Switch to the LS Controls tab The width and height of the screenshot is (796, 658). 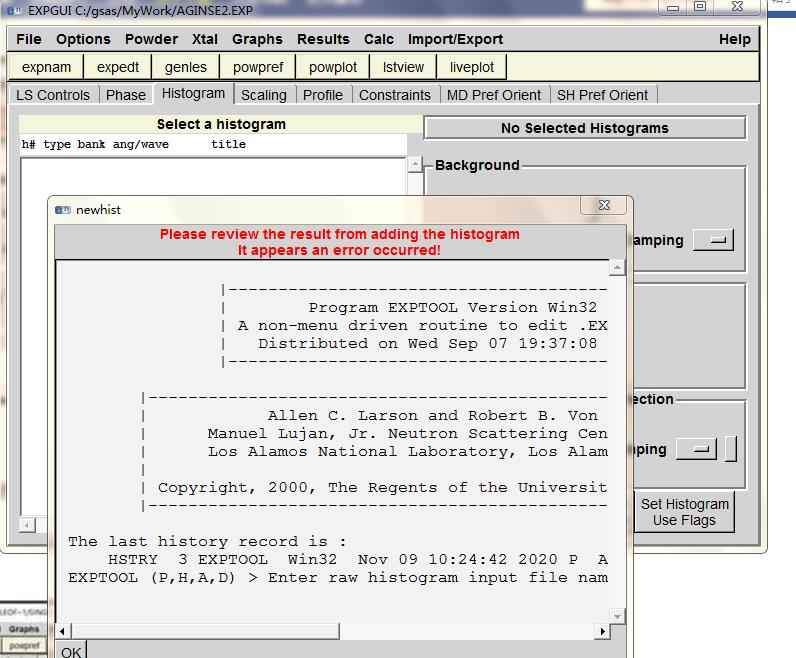coord(53,95)
